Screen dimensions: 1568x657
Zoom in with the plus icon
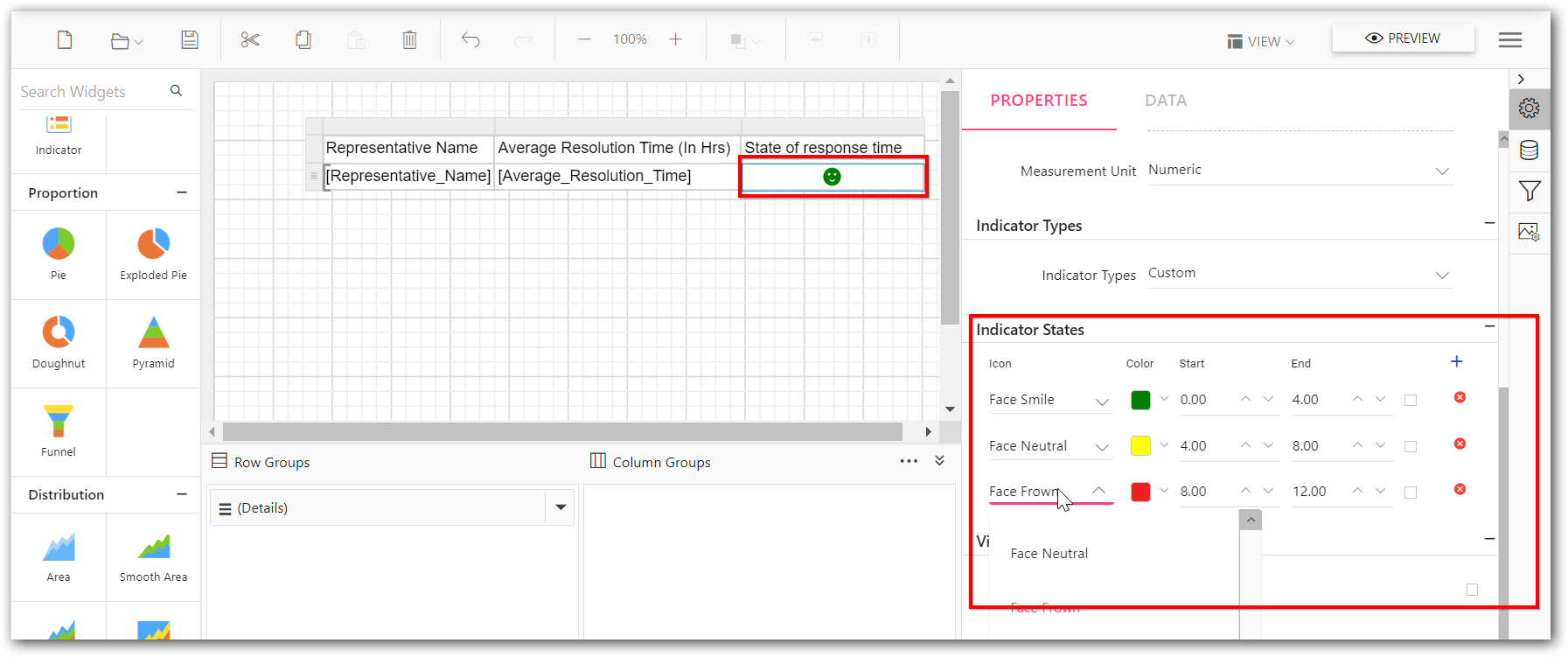click(675, 39)
